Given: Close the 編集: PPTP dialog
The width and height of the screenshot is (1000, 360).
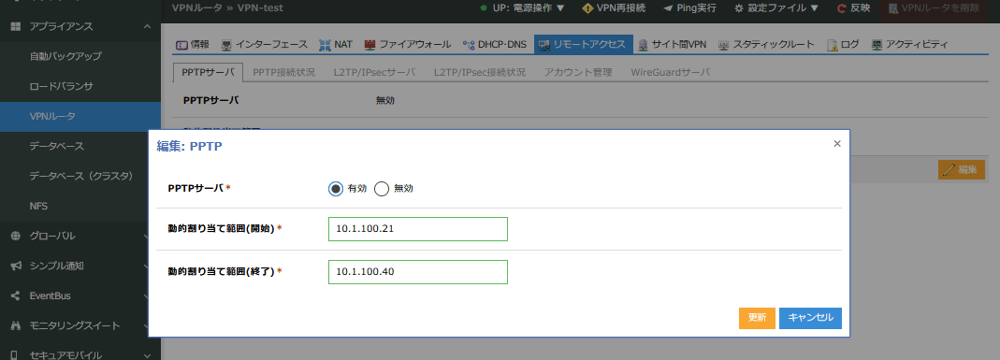Looking at the screenshot, I should [x=837, y=144].
